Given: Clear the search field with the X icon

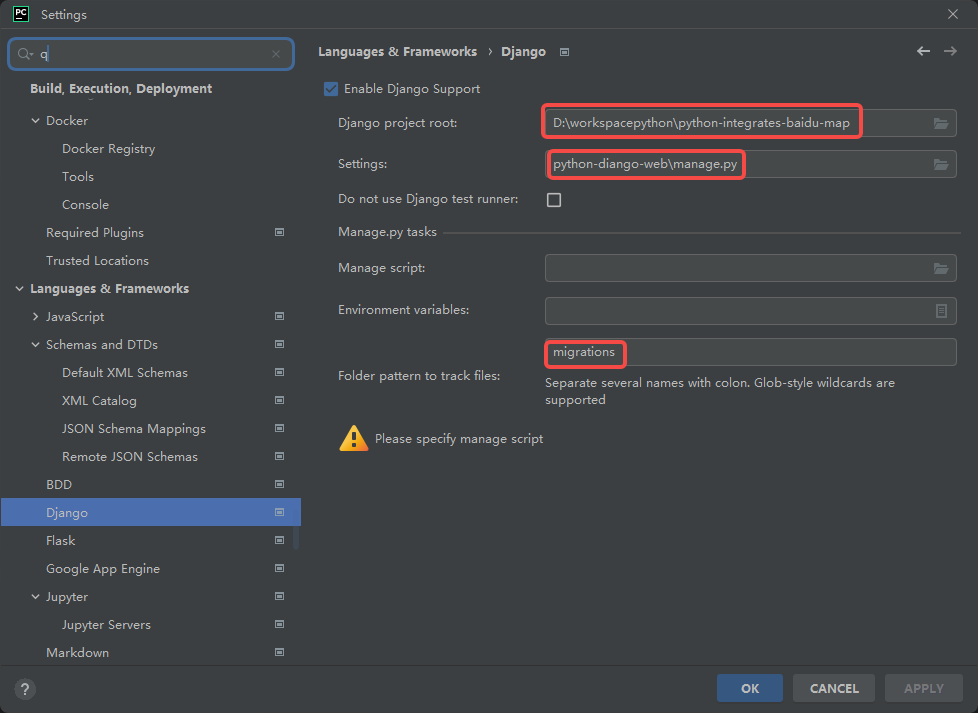Looking at the screenshot, I should tap(276, 54).
